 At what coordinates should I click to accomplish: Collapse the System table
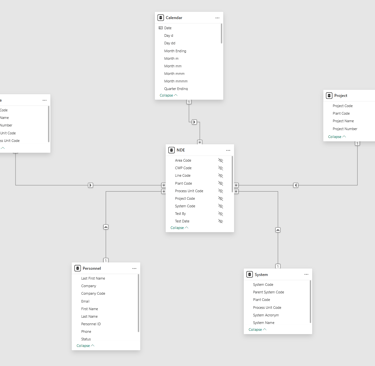pyautogui.click(x=257, y=330)
